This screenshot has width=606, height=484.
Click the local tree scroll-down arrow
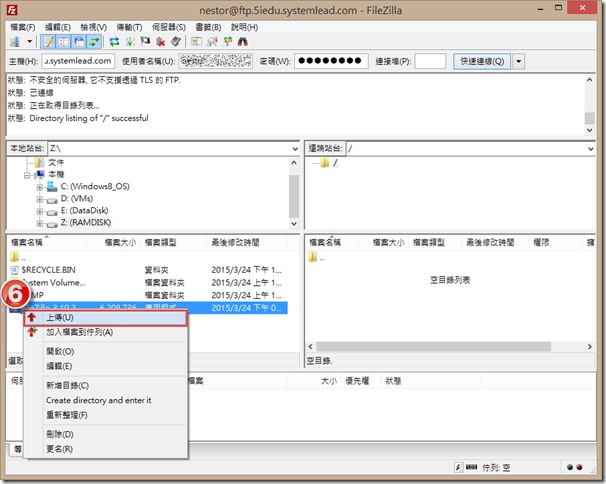point(294,223)
